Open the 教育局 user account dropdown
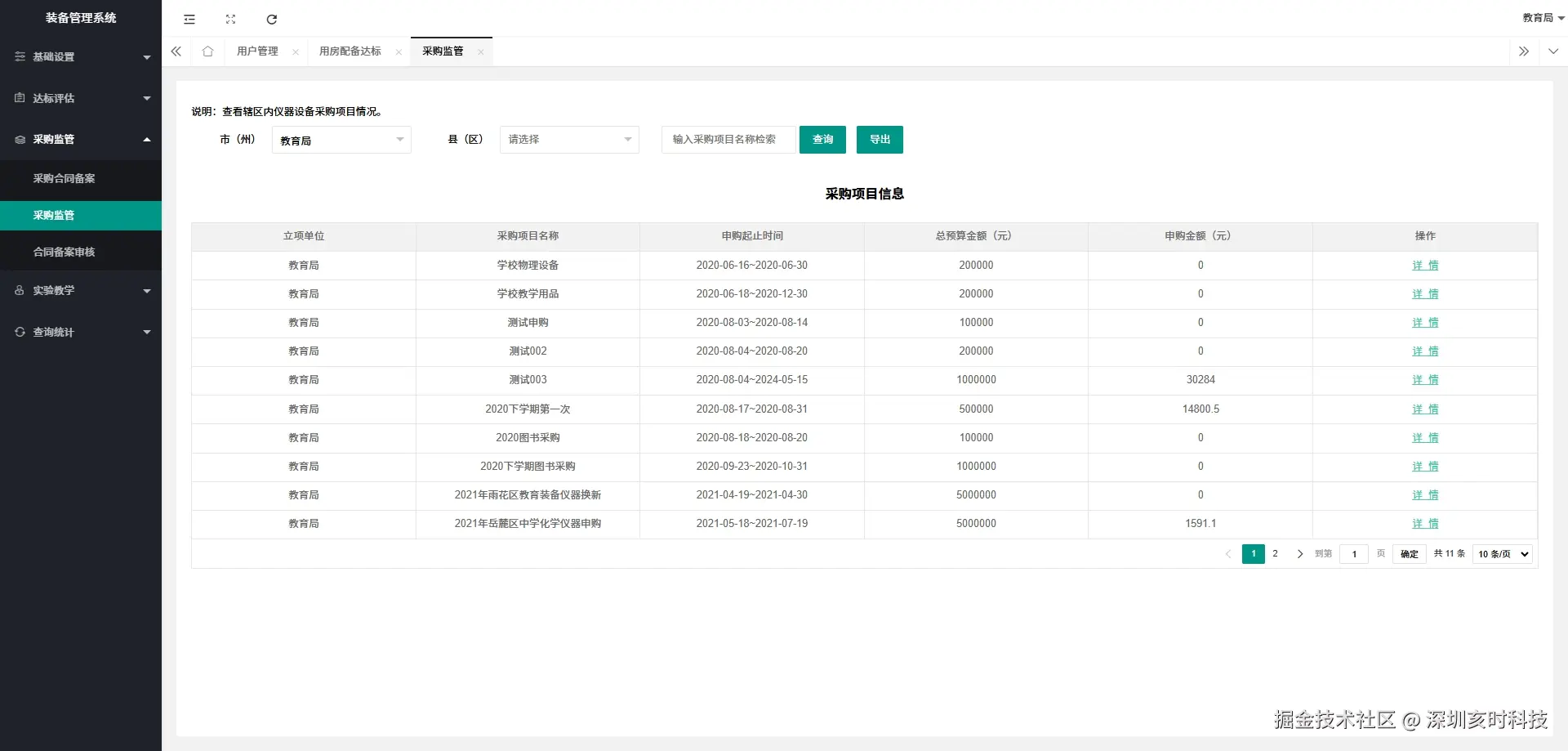The height and width of the screenshot is (751, 1568). [1543, 18]
